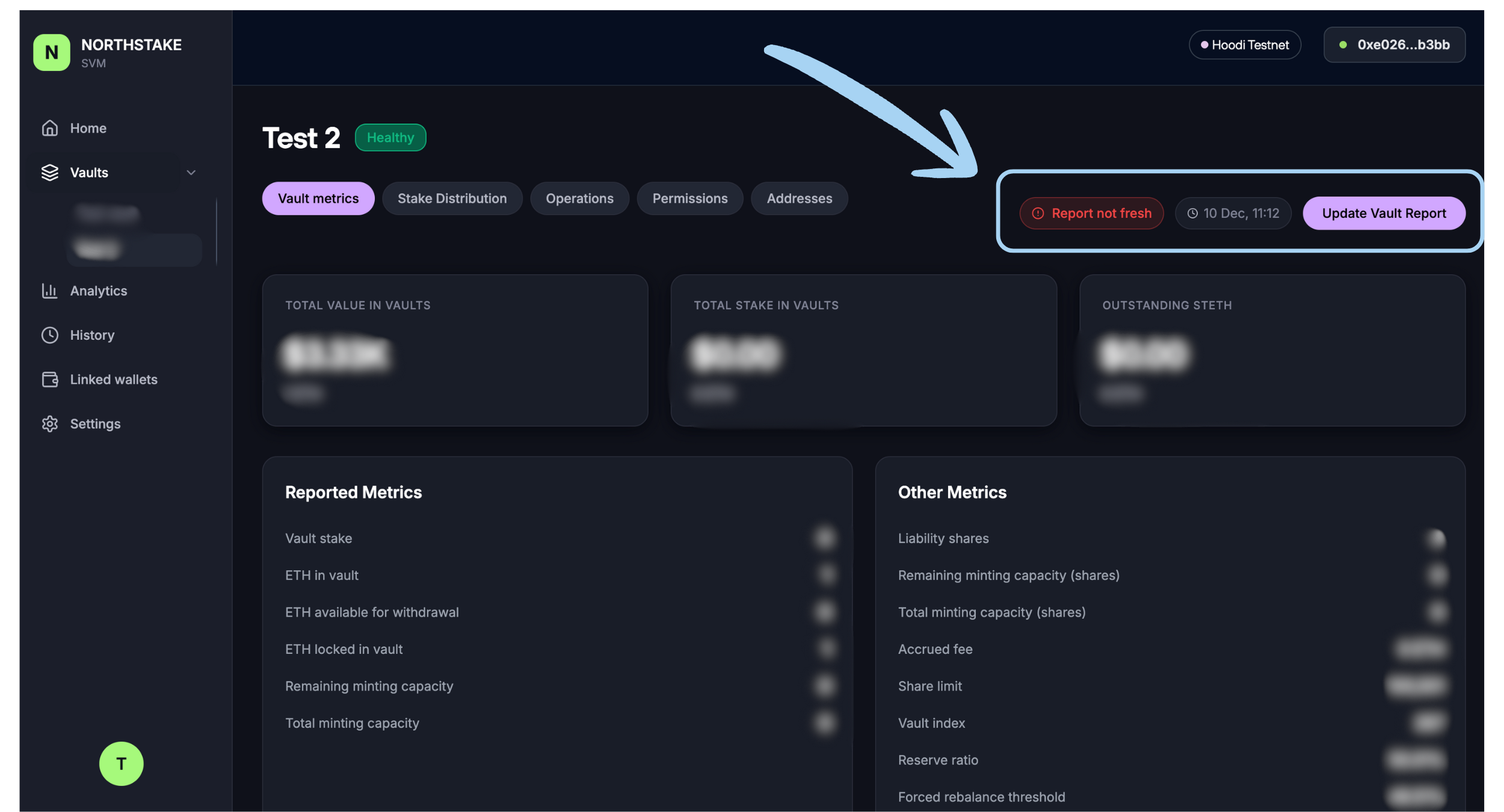Click the 10 Dec, 11:12 timestamp chip
Viewport: 1504px width, 812px height.
click(1233, 214)
